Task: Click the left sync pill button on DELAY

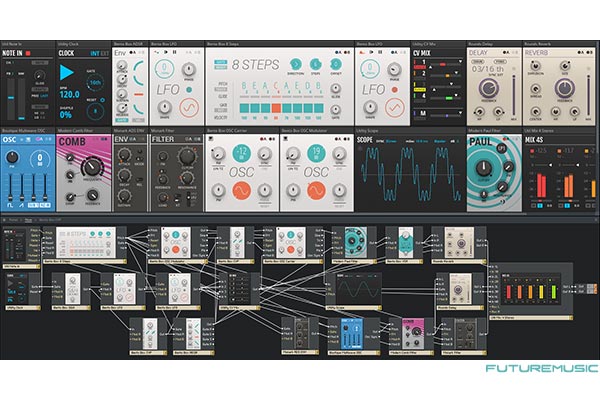Action: [477, 61]
